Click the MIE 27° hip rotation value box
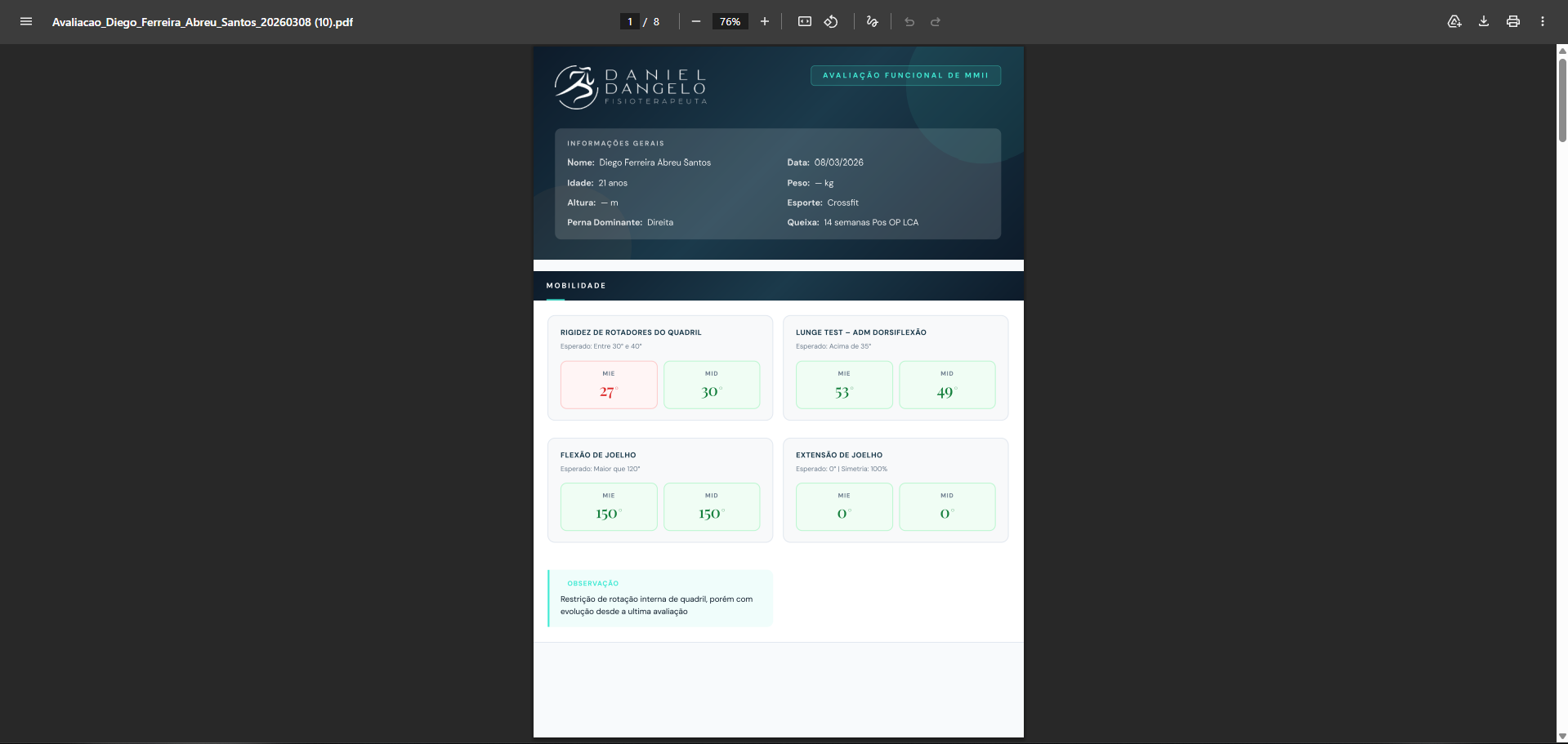This screenshot has height=744, width=1568. (x=609, y=385)
